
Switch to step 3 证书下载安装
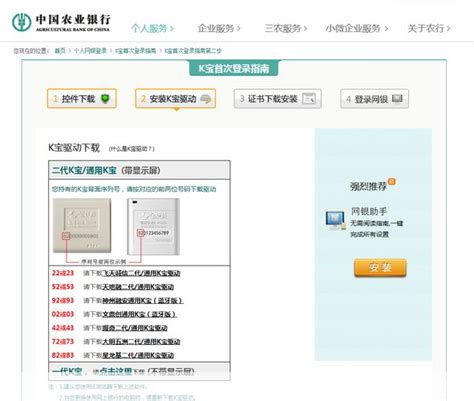pyautogui.click(x=278, y=99)
